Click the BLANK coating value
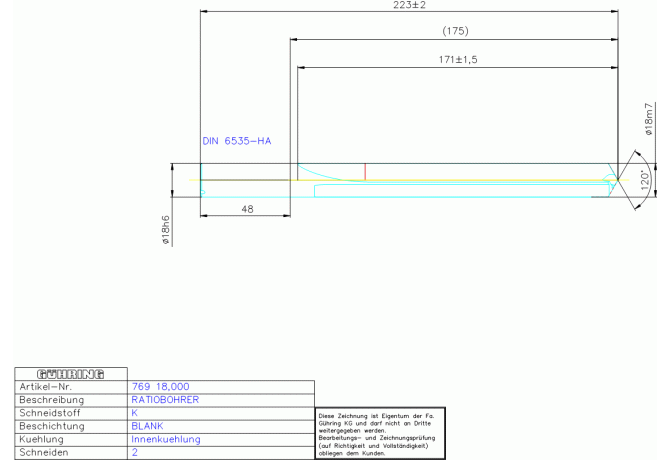The height and width of the screenshot is (460, 670). [147, 425]
